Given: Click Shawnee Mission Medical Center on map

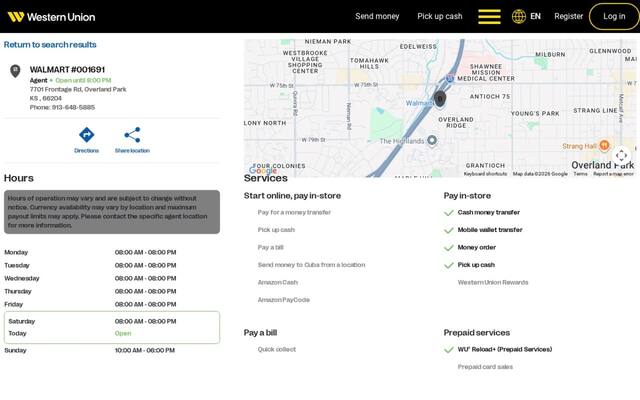Looking at the screenshot, I should click(x=486, y=72).
